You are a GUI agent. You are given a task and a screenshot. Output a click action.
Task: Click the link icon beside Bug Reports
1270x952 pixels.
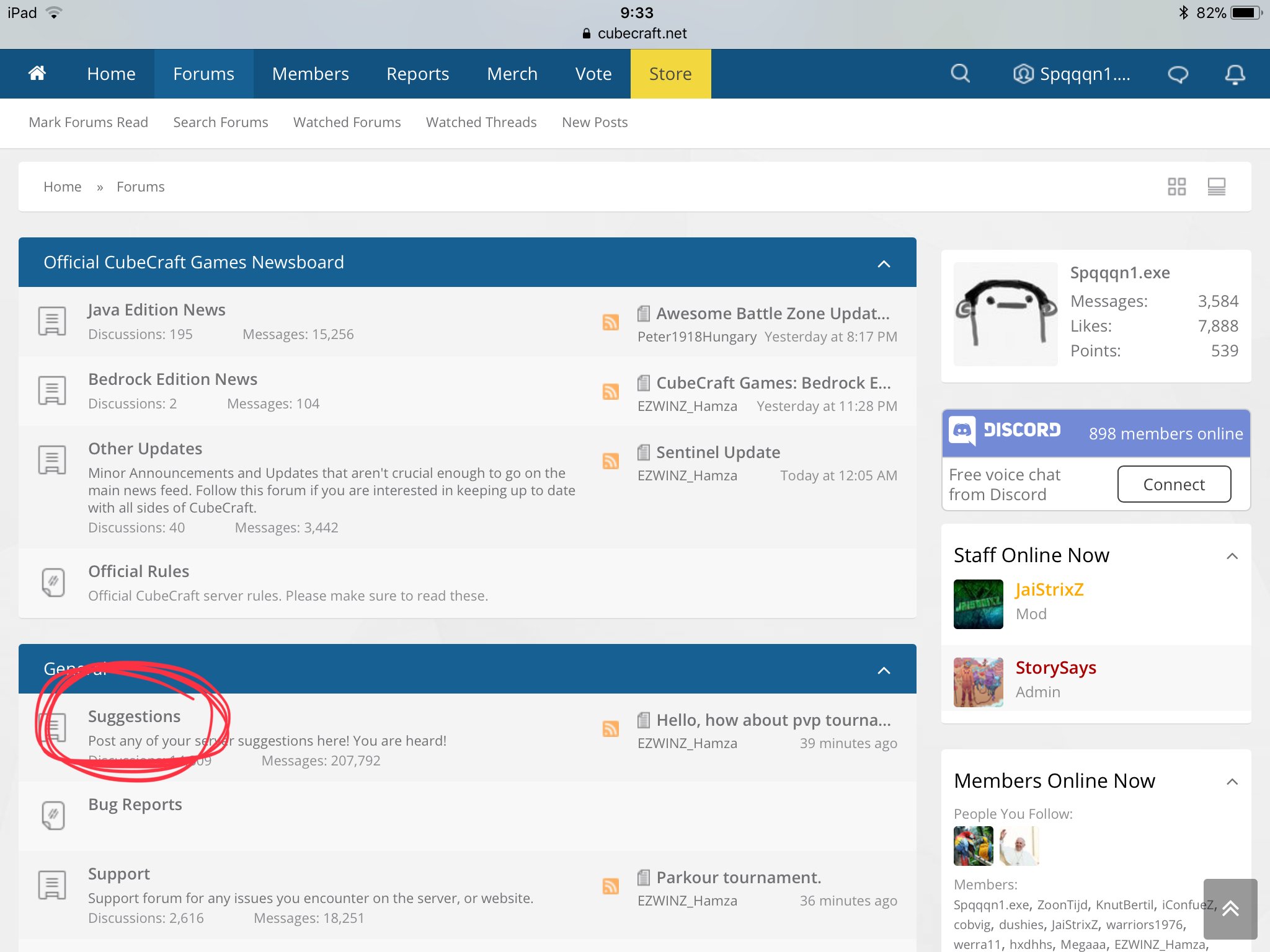(x=53, y=816)
